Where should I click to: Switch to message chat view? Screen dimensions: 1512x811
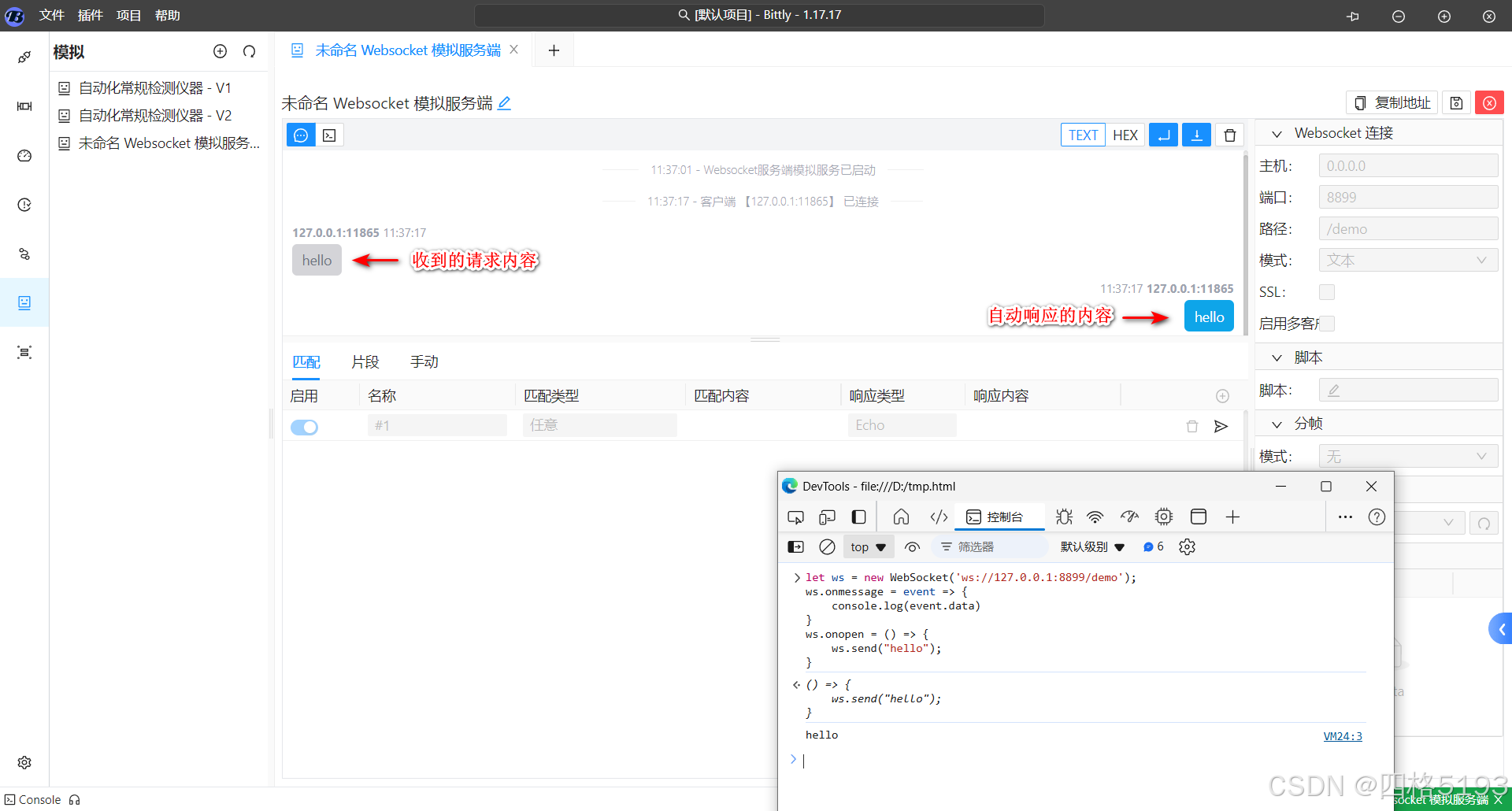pyautogui.click(x=301, y=135)
